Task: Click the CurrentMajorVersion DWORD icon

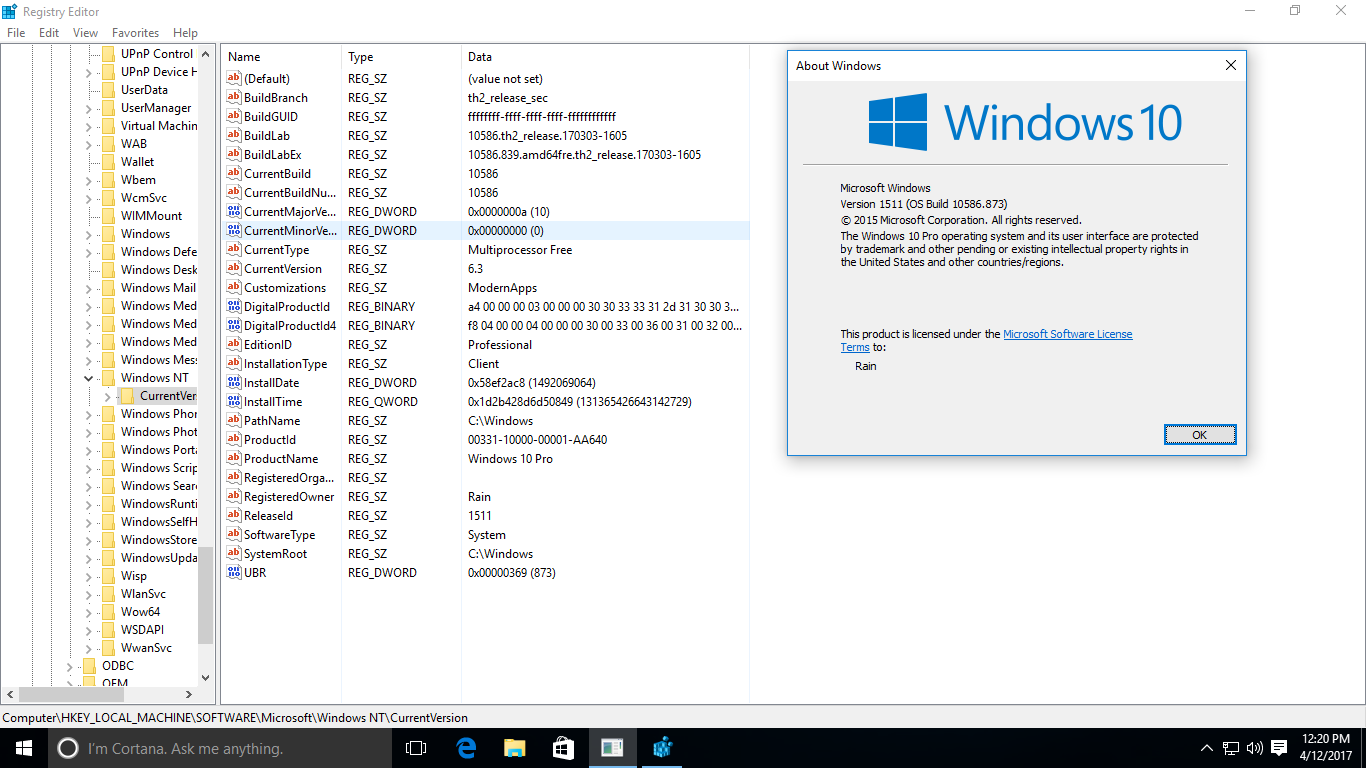Action: point(234,212)
